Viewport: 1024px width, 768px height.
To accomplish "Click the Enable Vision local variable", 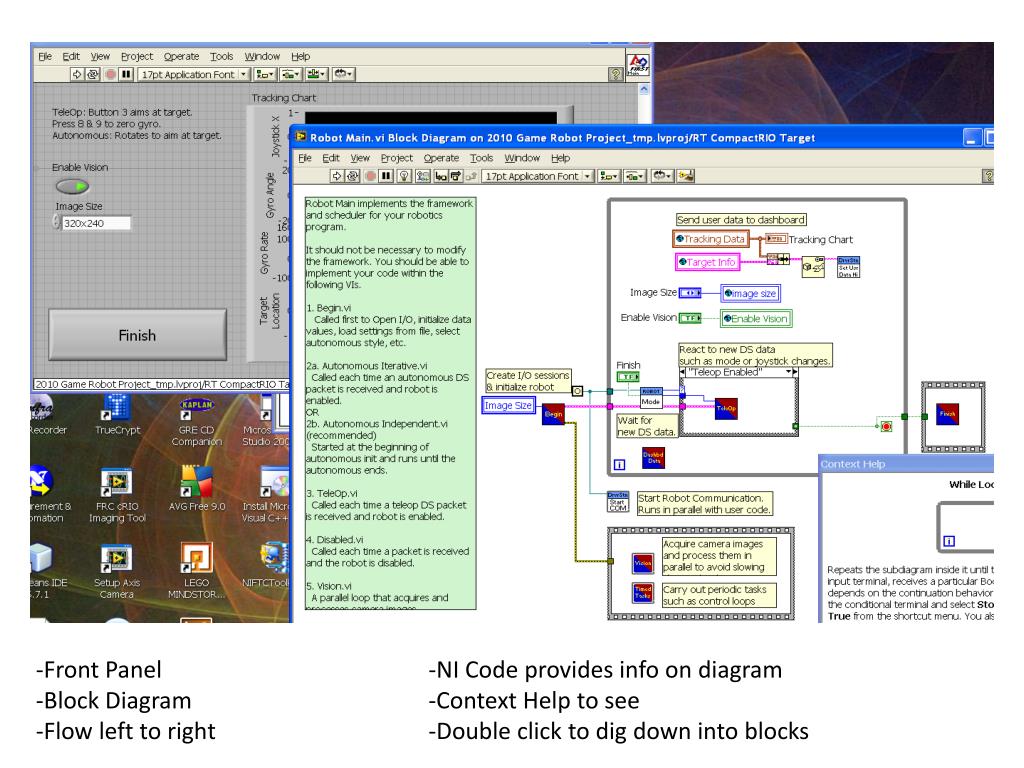I will pyautogui.click(x=756, y=318).
